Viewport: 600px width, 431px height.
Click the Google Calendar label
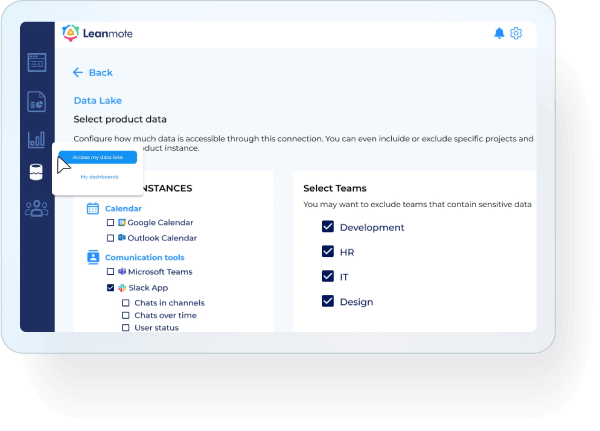click(160, 222)
